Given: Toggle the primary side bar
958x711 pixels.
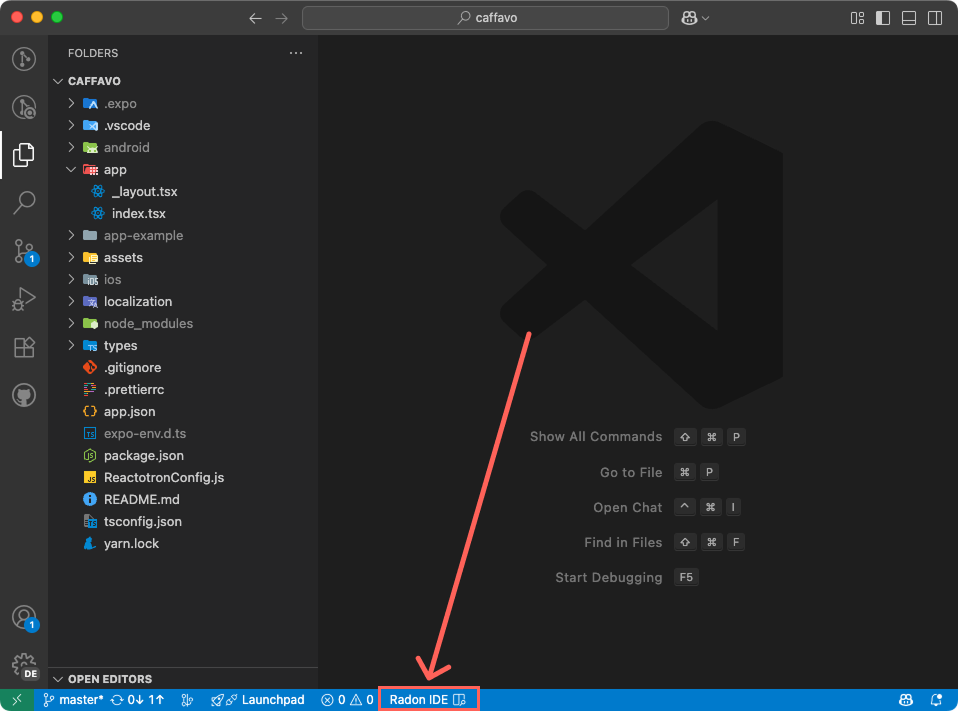Looking at the screenshot, I should click(881, 17).
